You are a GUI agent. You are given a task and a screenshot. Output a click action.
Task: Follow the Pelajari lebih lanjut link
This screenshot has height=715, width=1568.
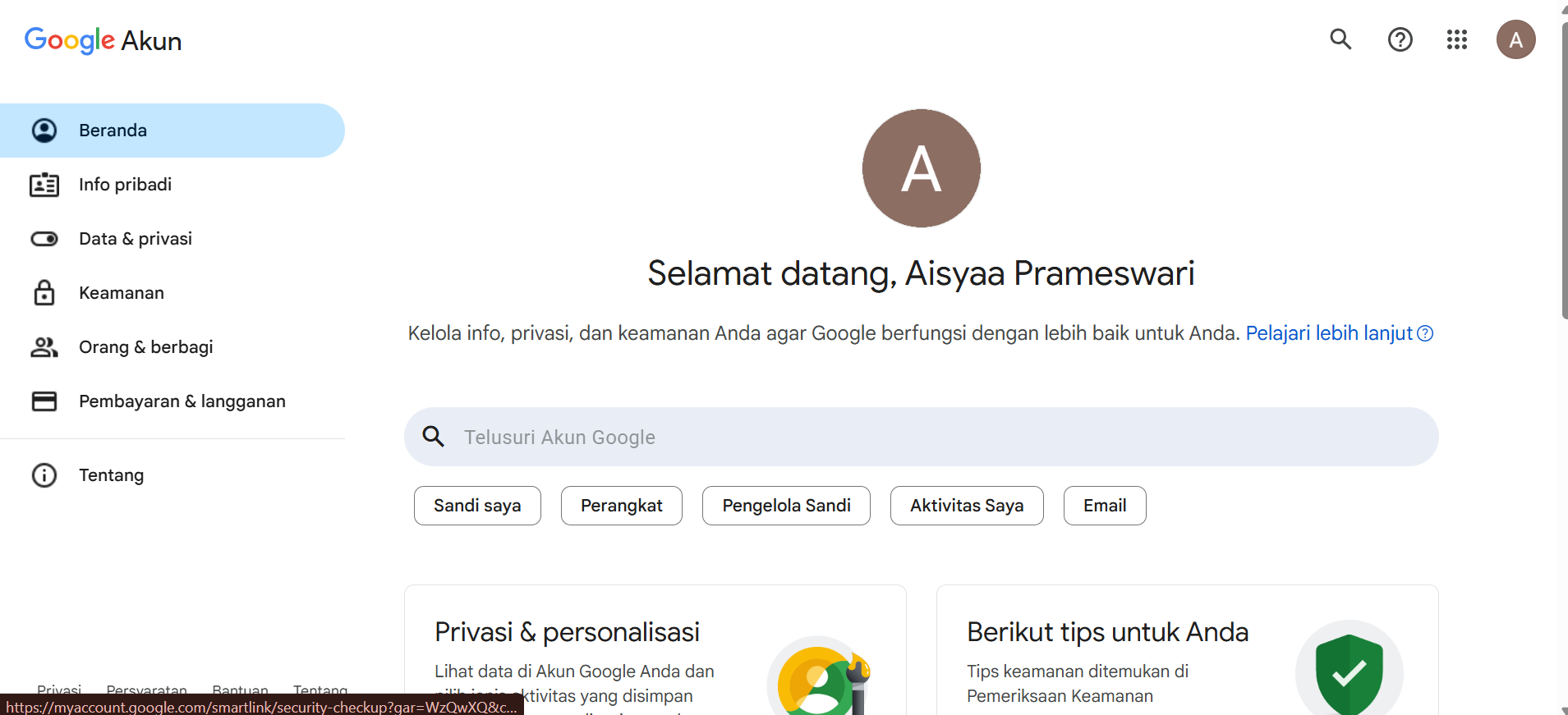coord(1329,333)
